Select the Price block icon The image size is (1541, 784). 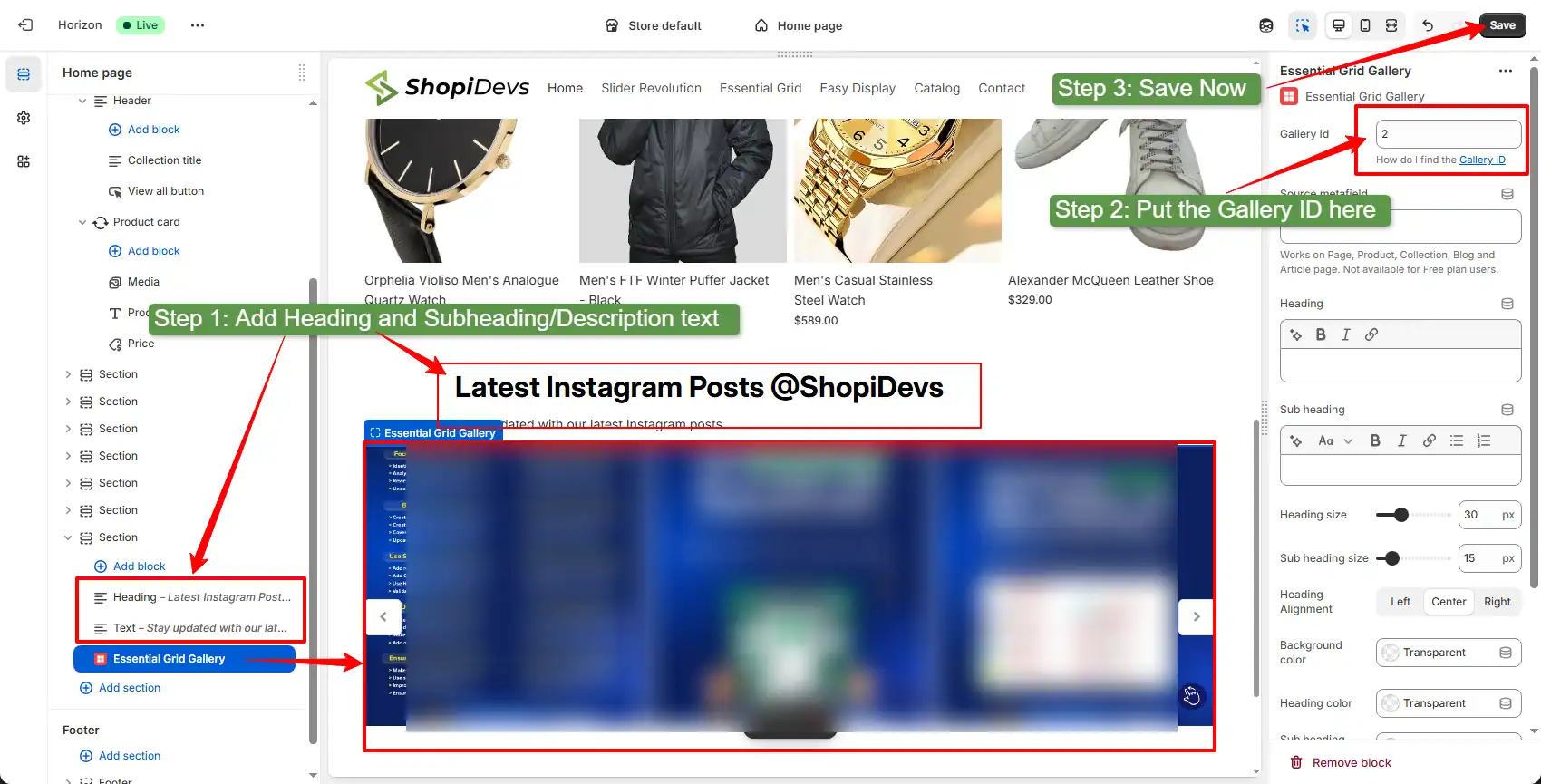[x=115, y=344]
